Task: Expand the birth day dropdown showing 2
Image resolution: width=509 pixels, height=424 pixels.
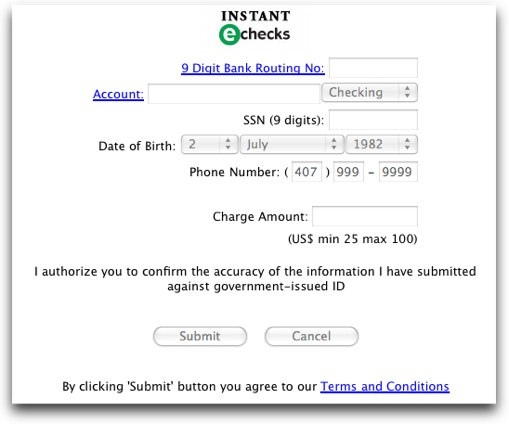Action: coord(210,144)
